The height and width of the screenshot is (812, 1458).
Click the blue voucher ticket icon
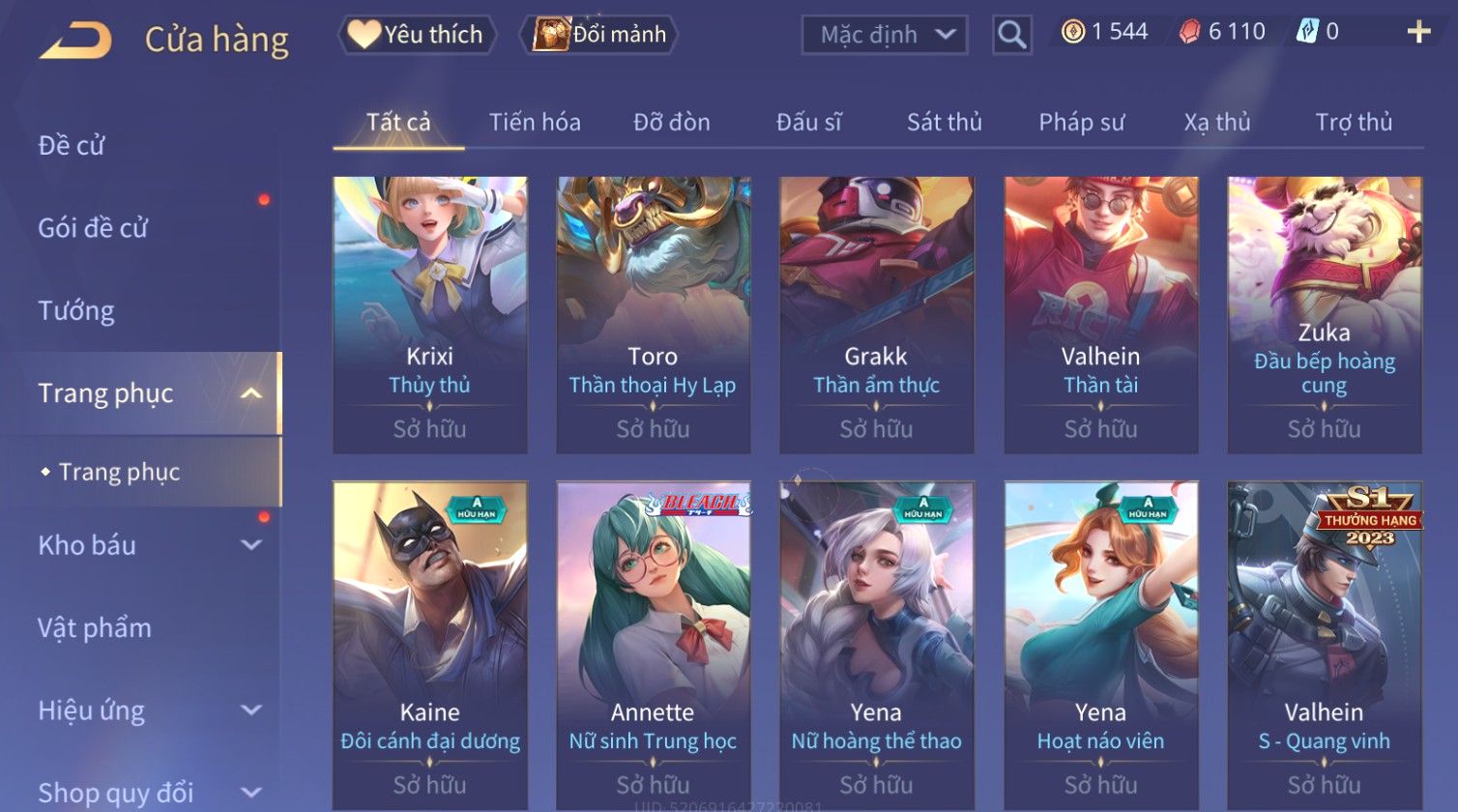1307,32
